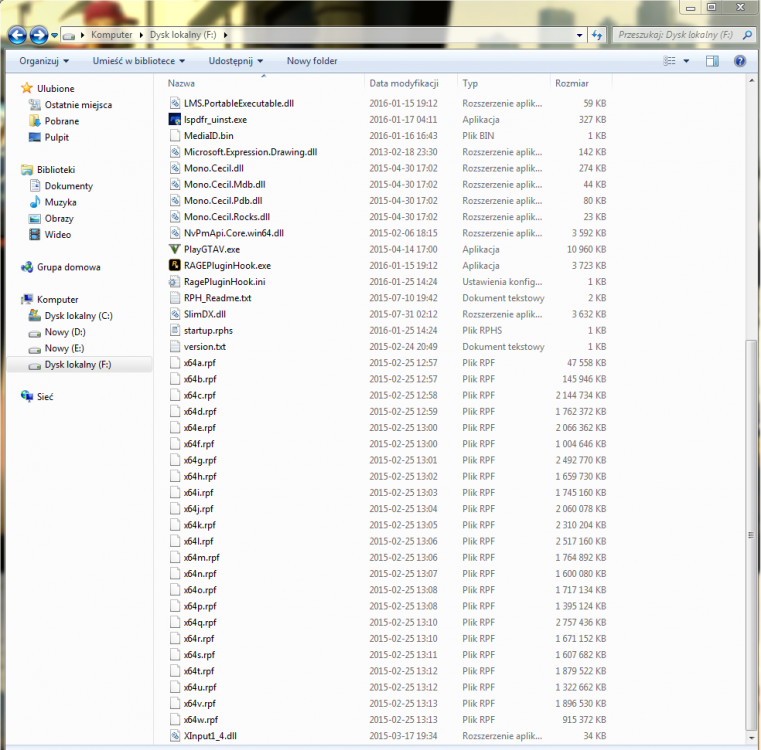Go back with the blue Back arrow

(17, 35)
